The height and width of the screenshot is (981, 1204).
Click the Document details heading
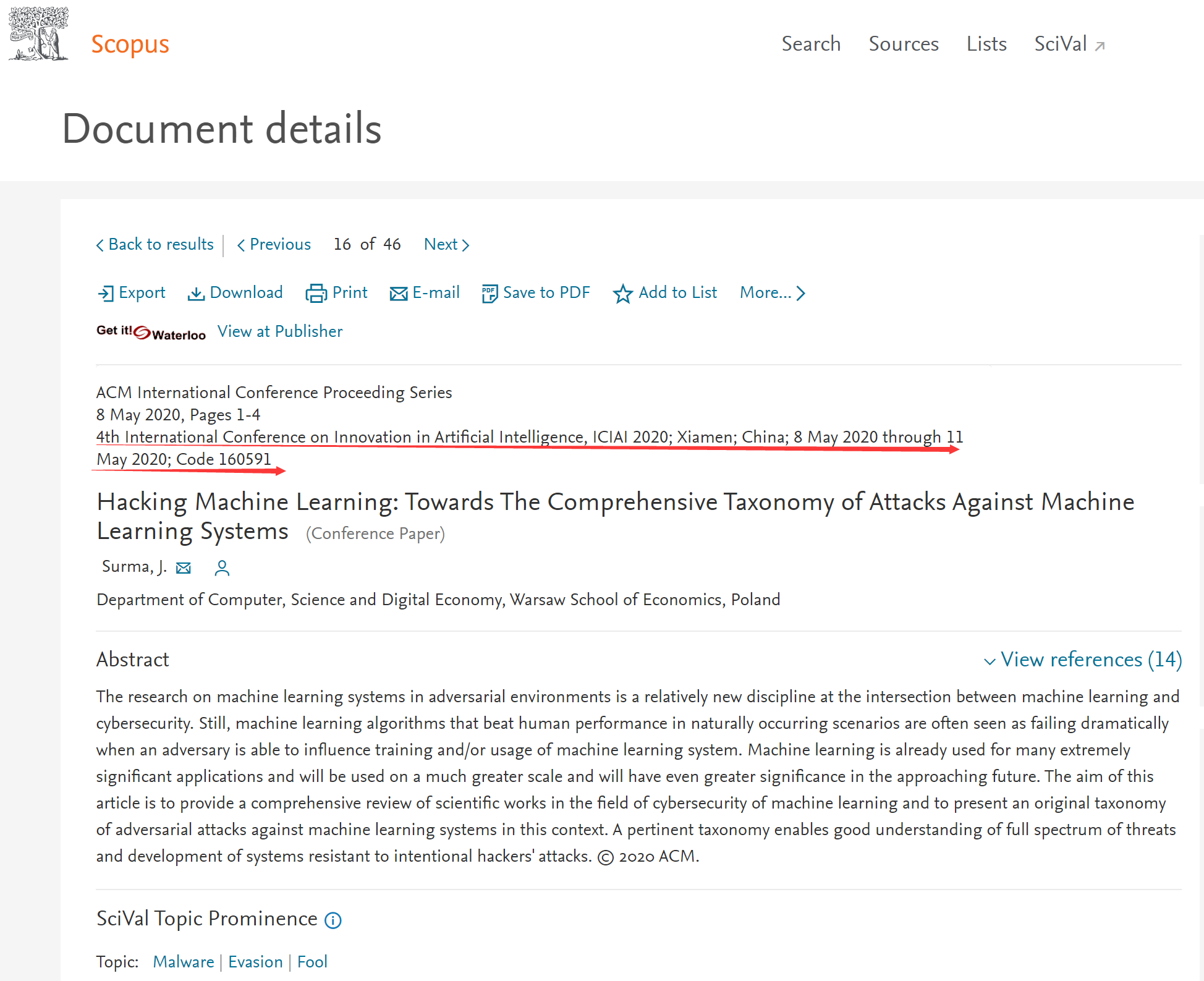click(x=221, y=129)
